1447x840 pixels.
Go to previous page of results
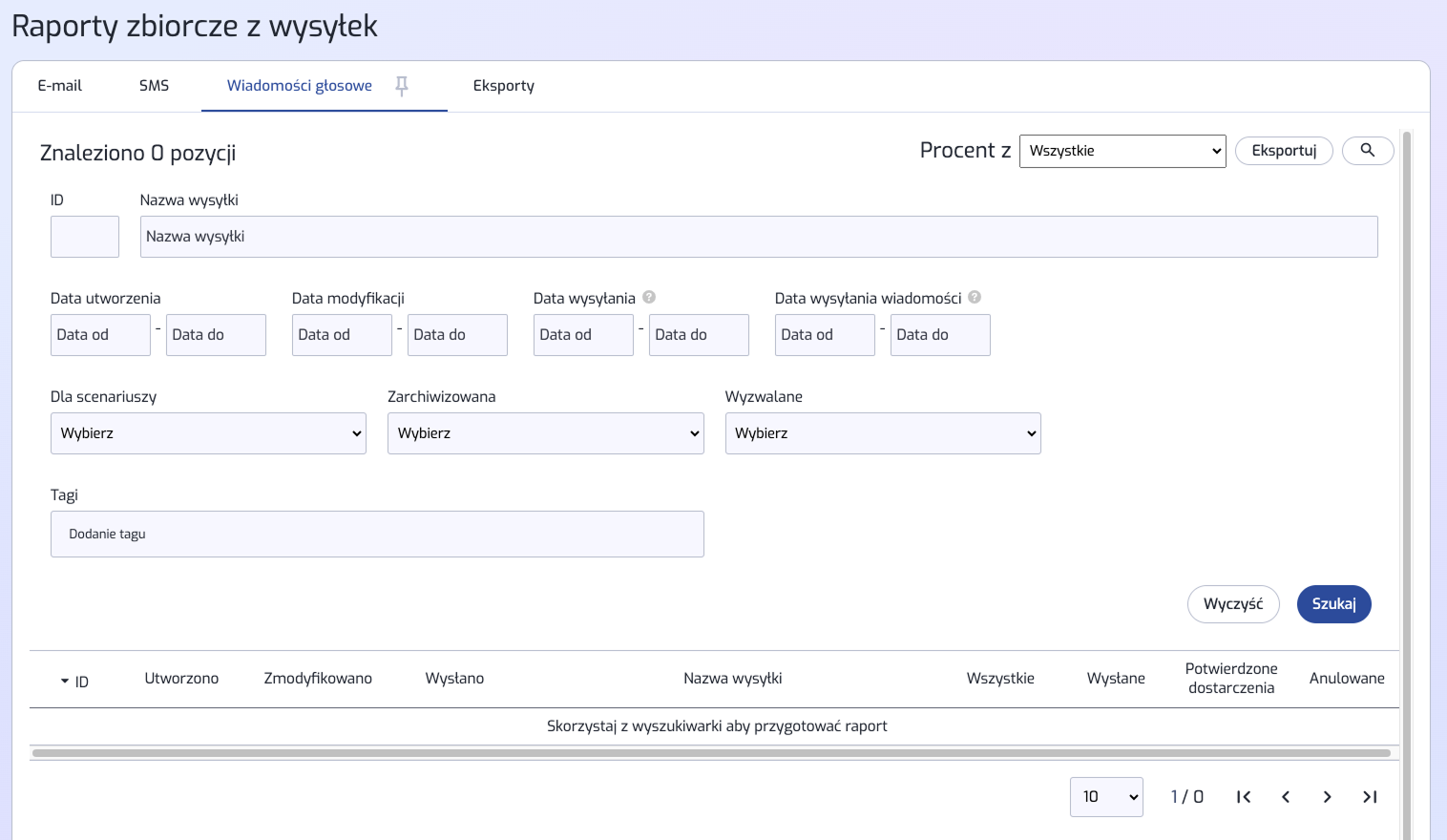click(1286, 797)
